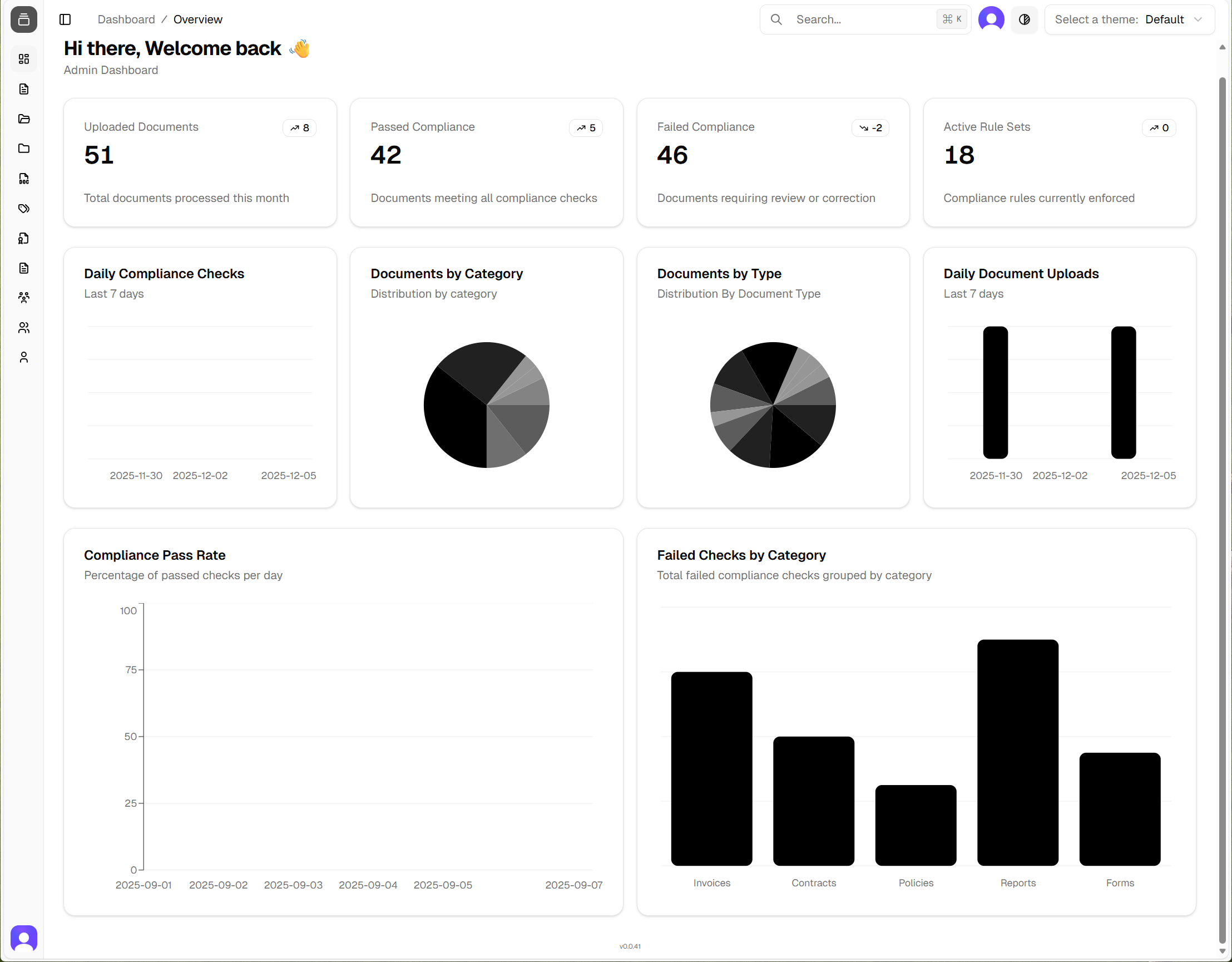
Task: Click the app logo at sidebar top
Action: 24,19
